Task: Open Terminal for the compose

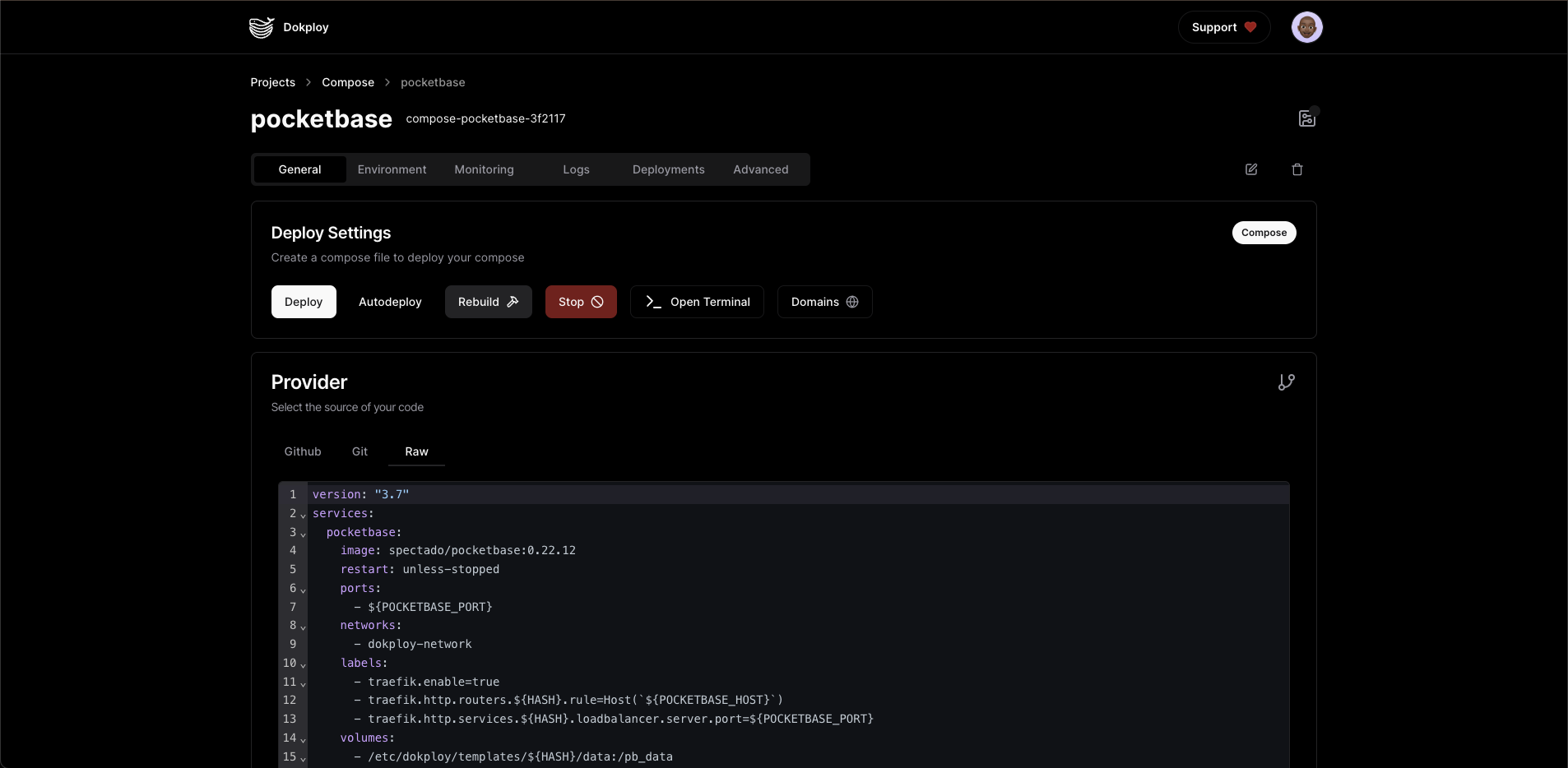Action: coord(697,302)
